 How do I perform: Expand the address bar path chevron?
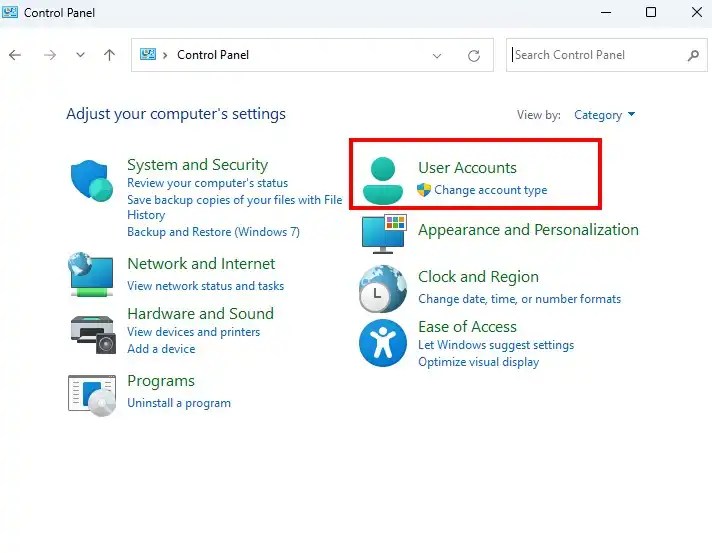point(165,55)
